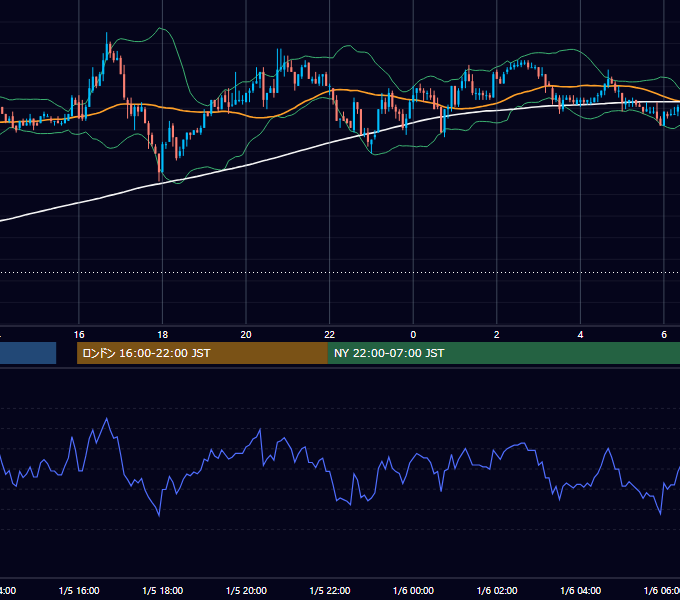Click the blue session bar left of ロンドン
The image size is (680, 600).
point(28,353)
